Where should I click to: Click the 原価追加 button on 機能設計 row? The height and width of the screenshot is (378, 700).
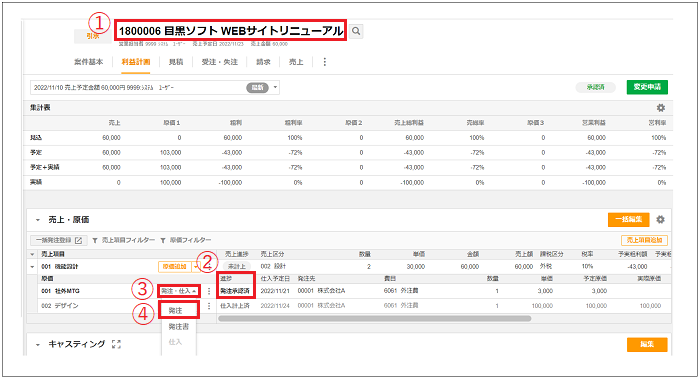[x=175, y=266]
